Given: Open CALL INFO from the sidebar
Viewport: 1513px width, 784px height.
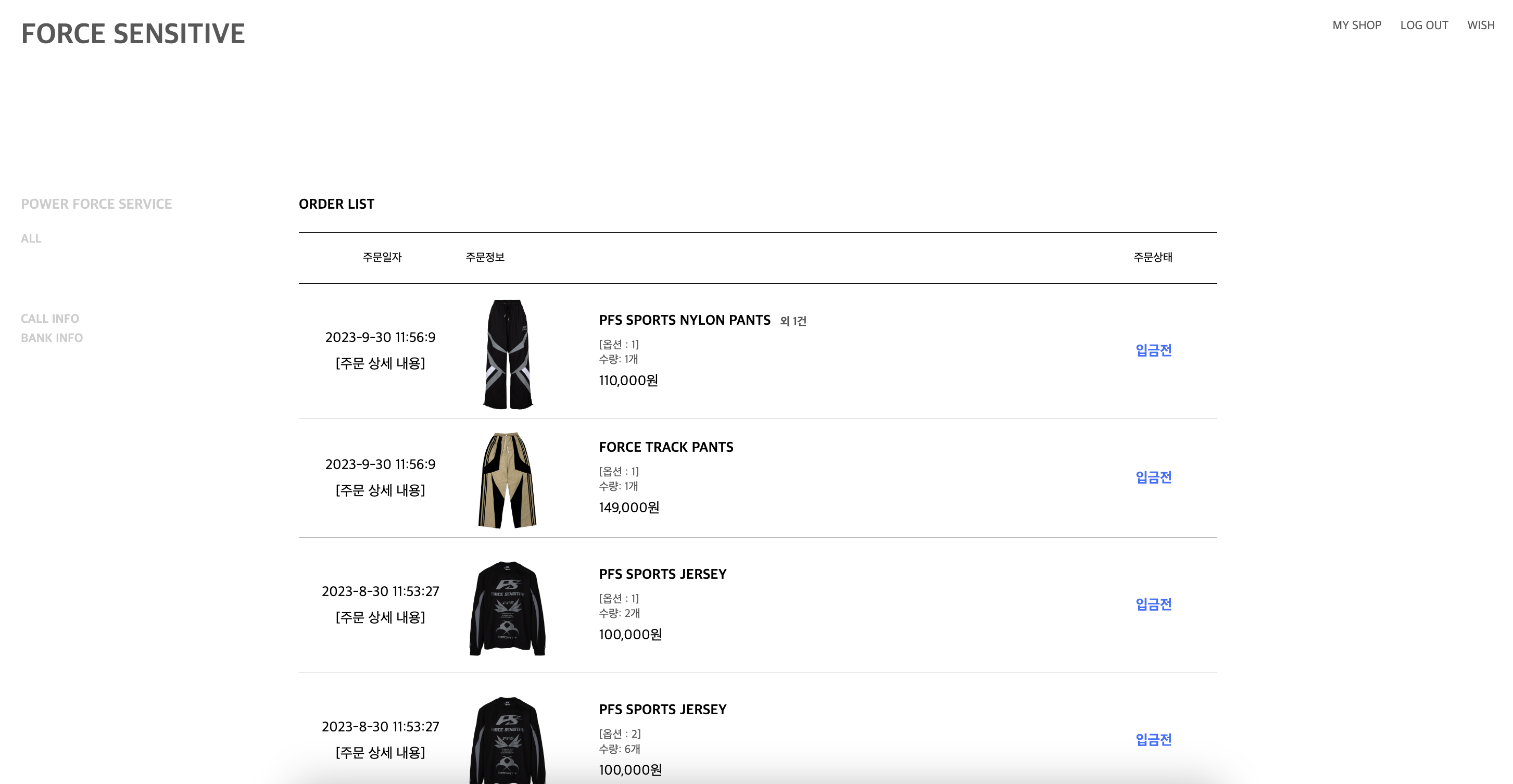Looking at the screenshot, I should click(51, 318).
